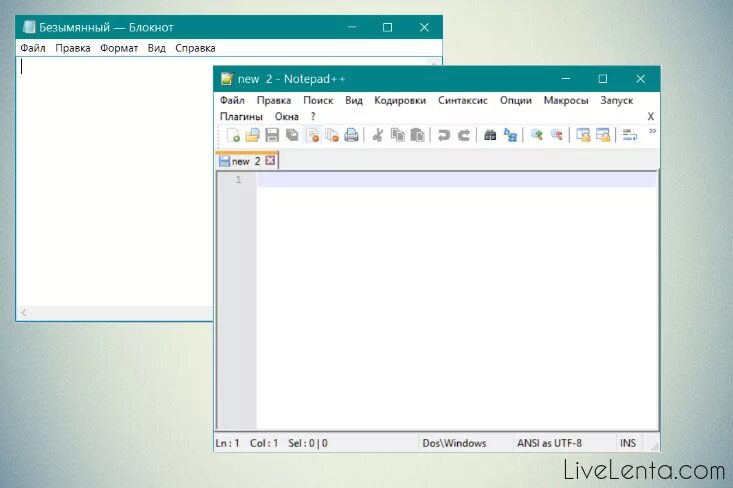
Task: Expand hidden toolbar icons with double chevron
Action: 653,131
